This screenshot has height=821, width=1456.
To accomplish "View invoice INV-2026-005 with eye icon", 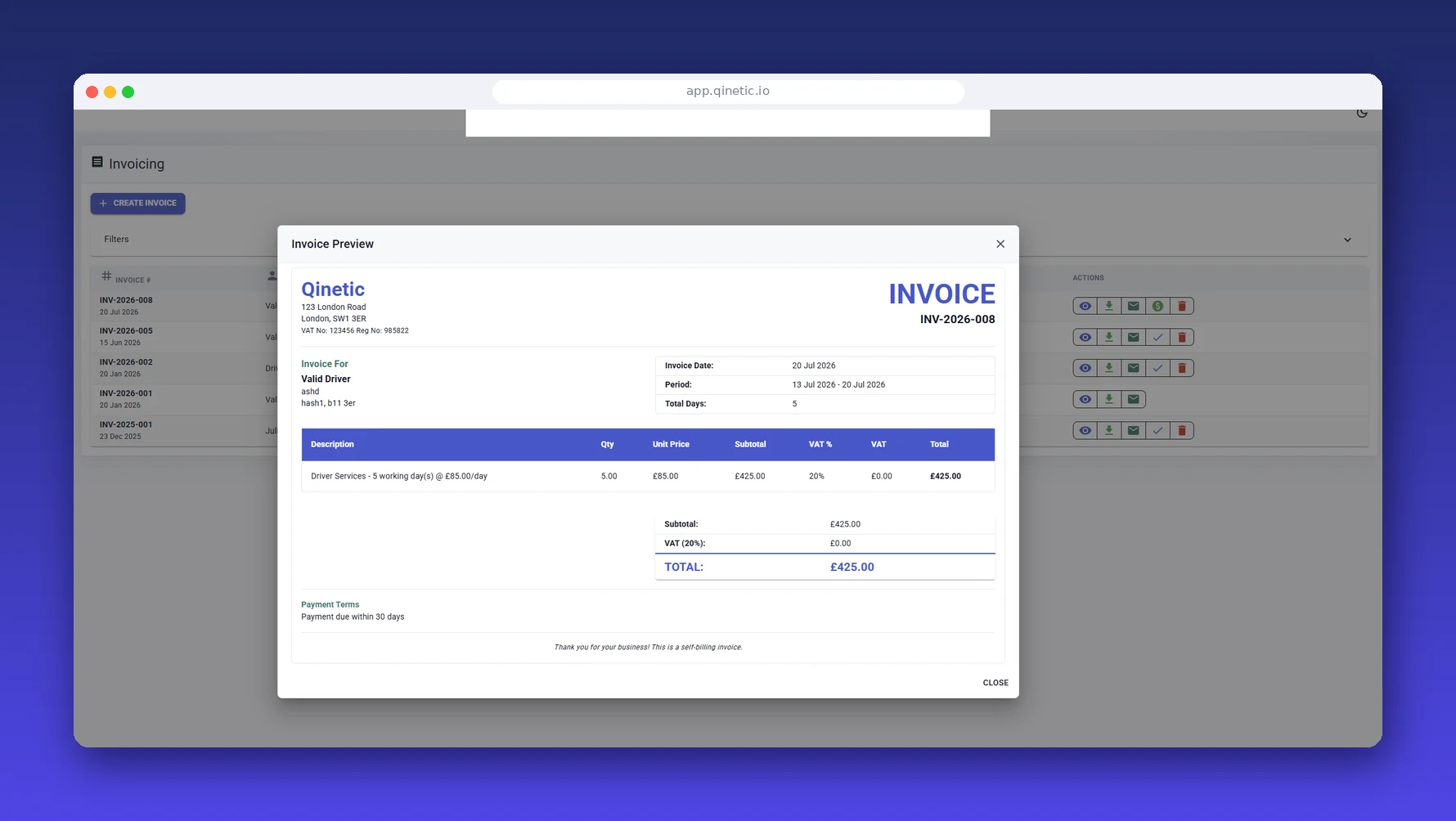I will point(1085,337).
